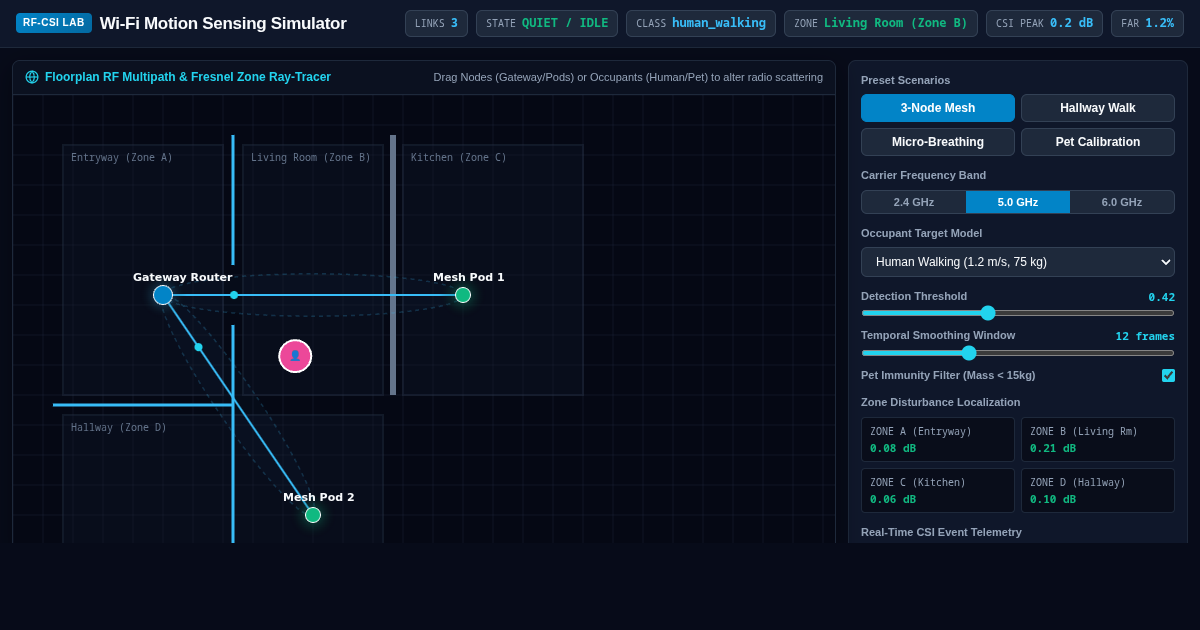
Task: Toggle the Pet Immunity Filter checkbox
Action: pyautogui.click(x=1168, y=376)
